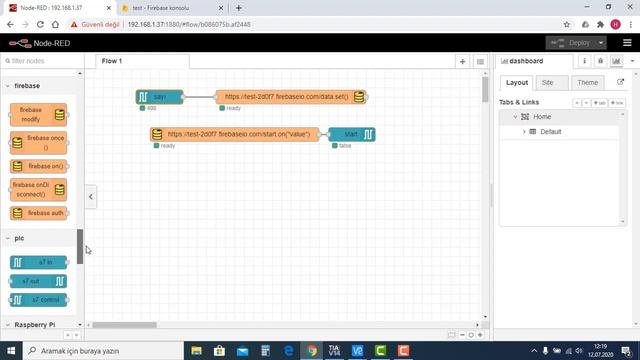
Task: Click the filter nodes search field
Action: (42, 61)
